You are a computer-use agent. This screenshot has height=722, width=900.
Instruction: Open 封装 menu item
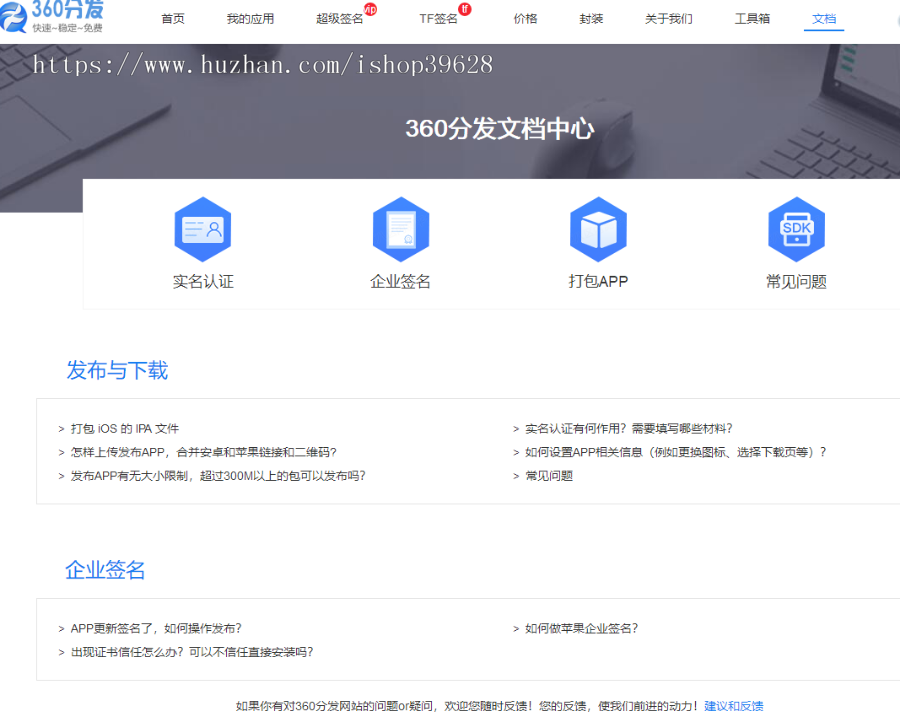pos(591,19)
